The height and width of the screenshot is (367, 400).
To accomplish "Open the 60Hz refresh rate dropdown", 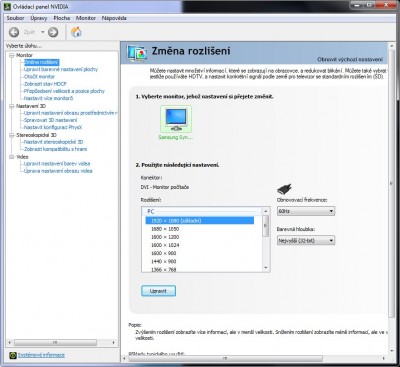I will click(306, 211).
